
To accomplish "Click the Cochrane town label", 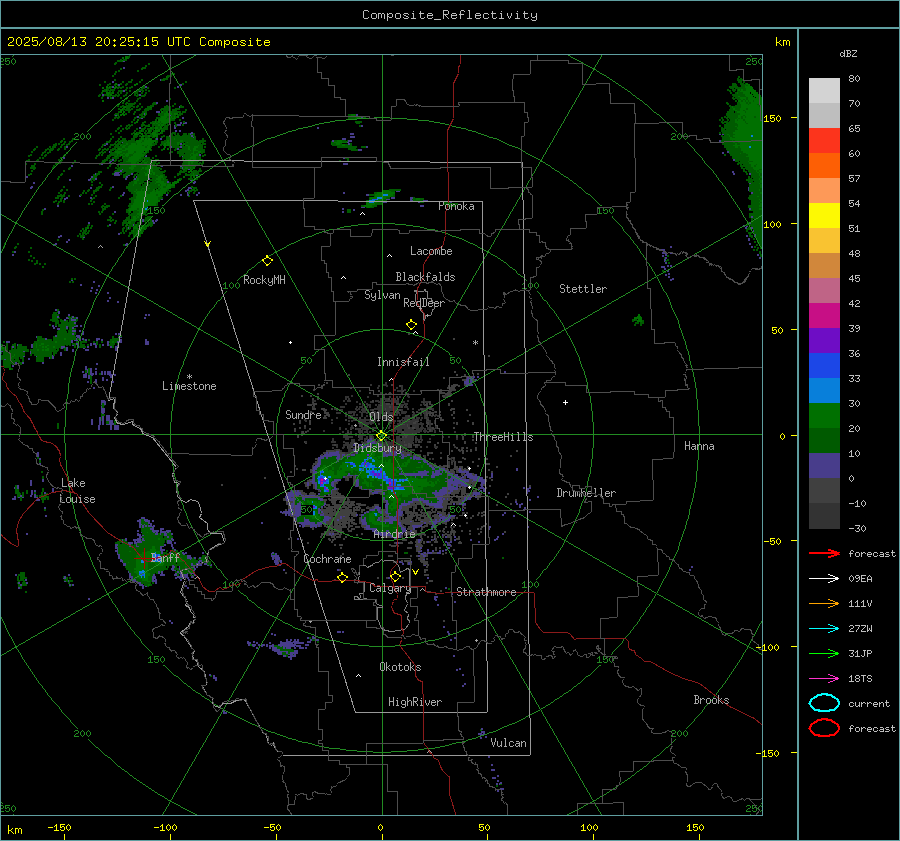I will pyautogui.click(x=327, y=559).
